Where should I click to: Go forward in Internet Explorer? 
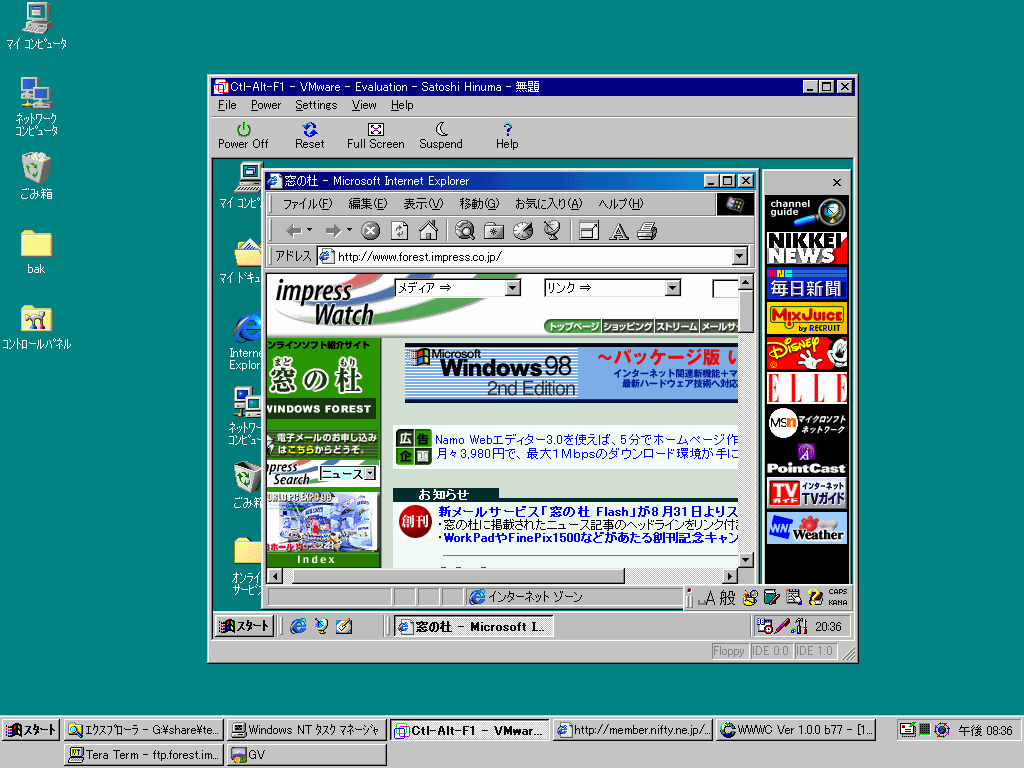pos(333,231)
